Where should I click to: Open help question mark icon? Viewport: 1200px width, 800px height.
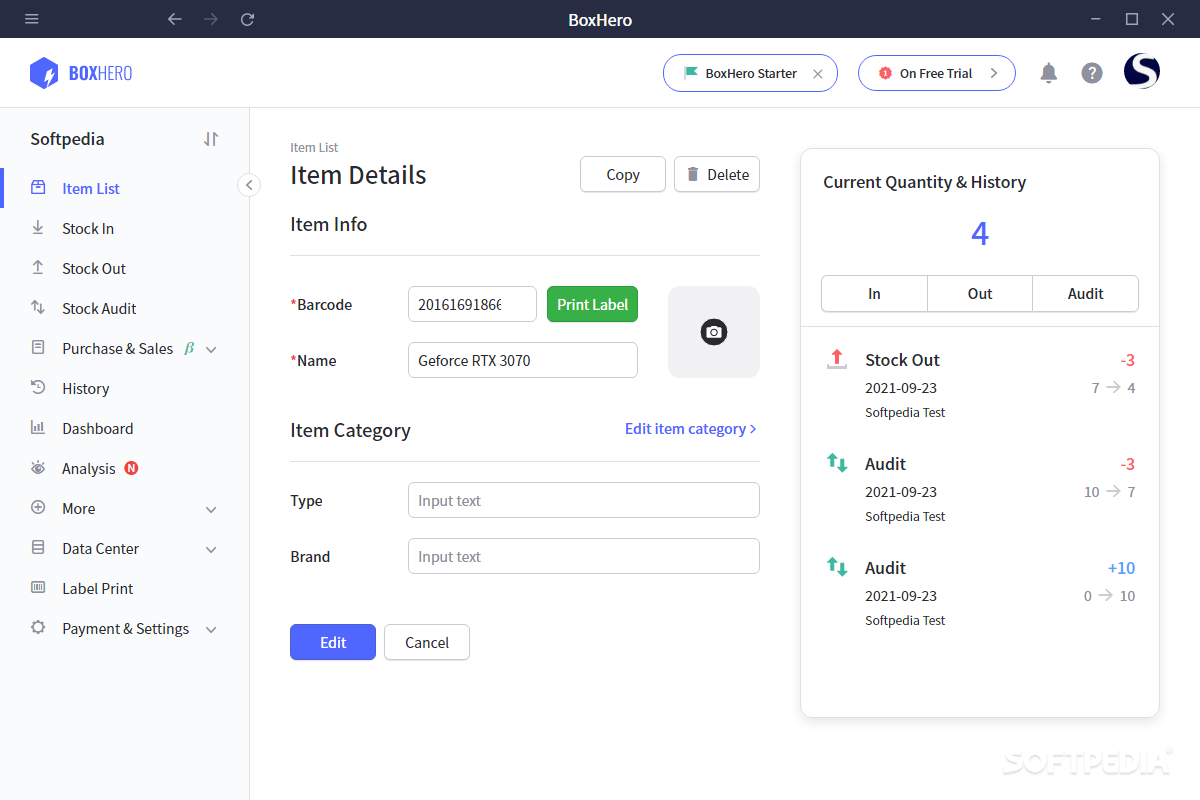point(1092,73)
